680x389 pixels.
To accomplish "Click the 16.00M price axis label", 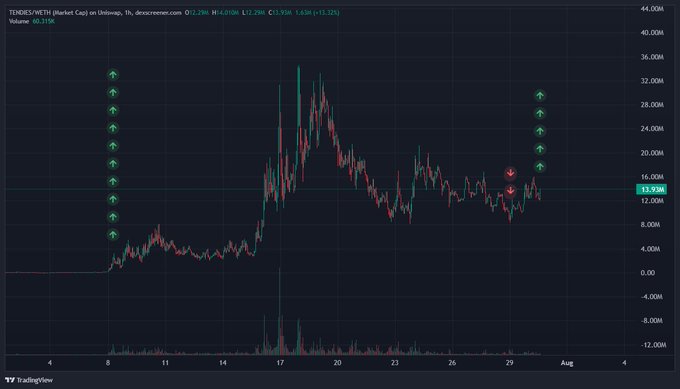I will pyautogui.click(x=652, y=177).
